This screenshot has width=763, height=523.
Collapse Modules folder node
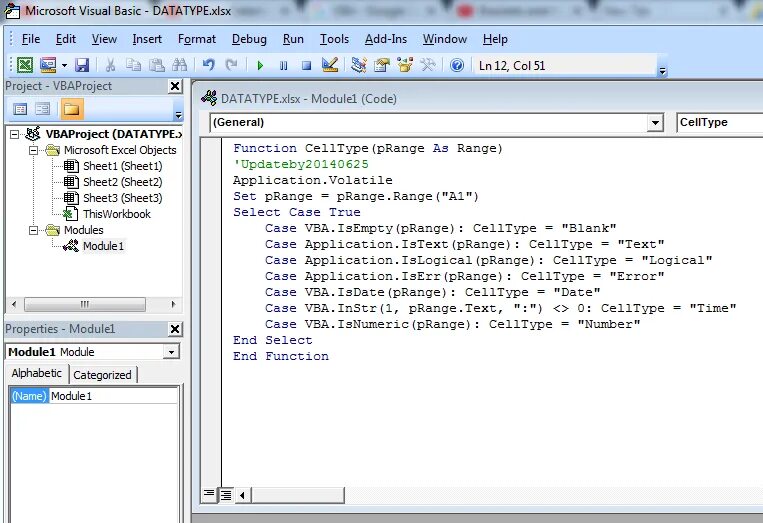click(x=34, y=230)
